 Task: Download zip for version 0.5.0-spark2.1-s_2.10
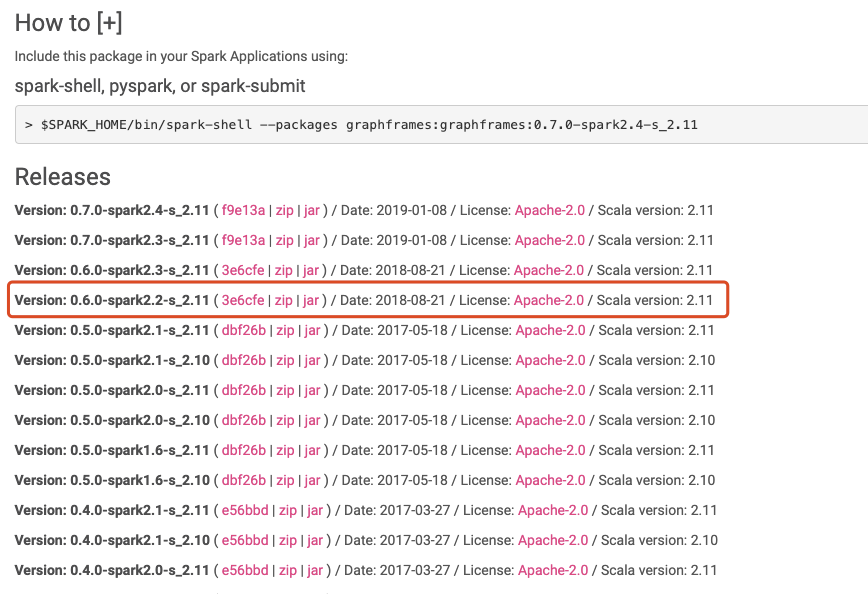(285, 360)
